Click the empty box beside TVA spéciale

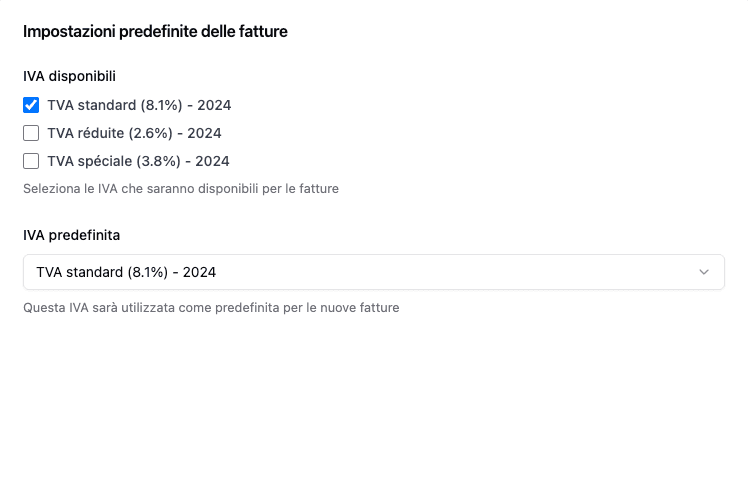(31, 161)
